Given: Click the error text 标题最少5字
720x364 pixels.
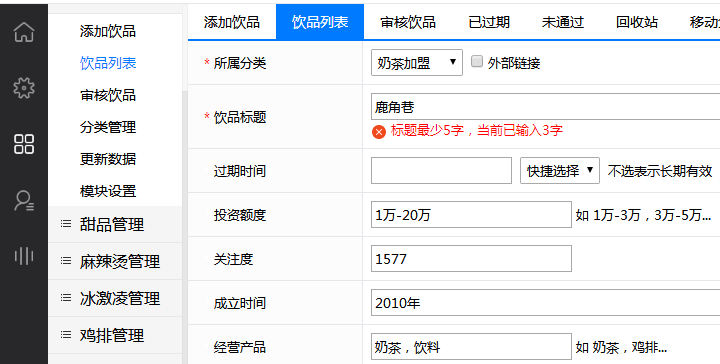Looking at the screenshot, I should [477, 131].
